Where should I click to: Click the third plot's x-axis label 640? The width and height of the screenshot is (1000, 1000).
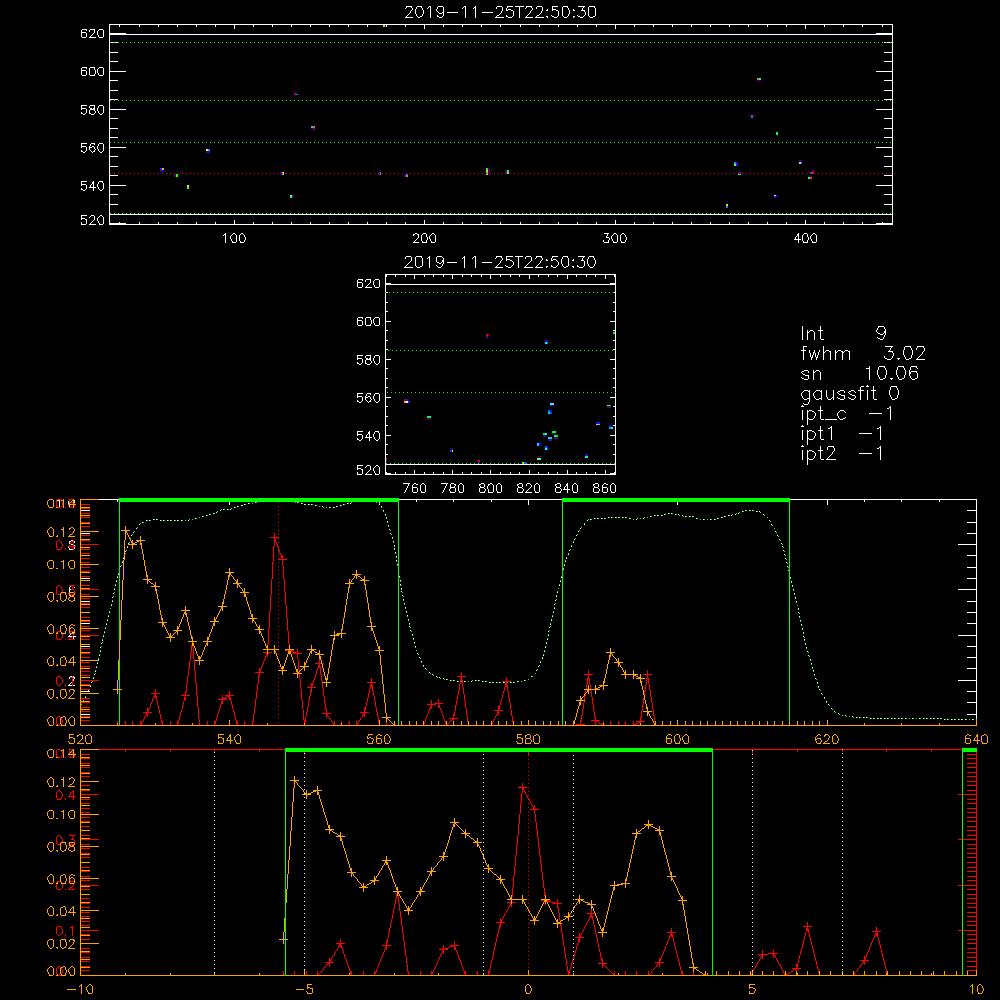click(976, 739)
